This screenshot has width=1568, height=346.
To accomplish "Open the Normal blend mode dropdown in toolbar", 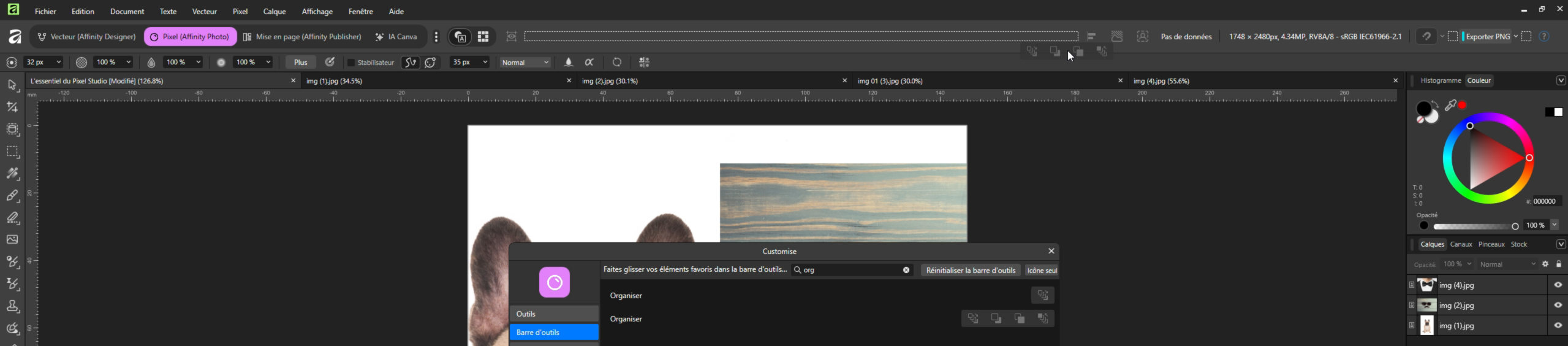I will [525, 63].
